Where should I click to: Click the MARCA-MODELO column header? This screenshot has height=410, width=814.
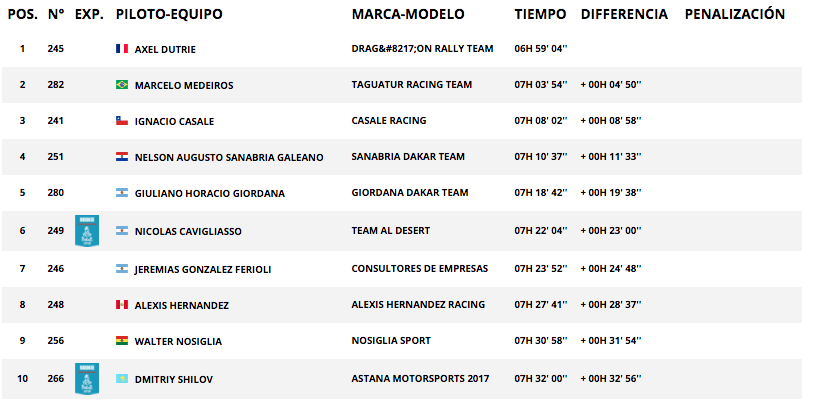[x=408, y=15]
